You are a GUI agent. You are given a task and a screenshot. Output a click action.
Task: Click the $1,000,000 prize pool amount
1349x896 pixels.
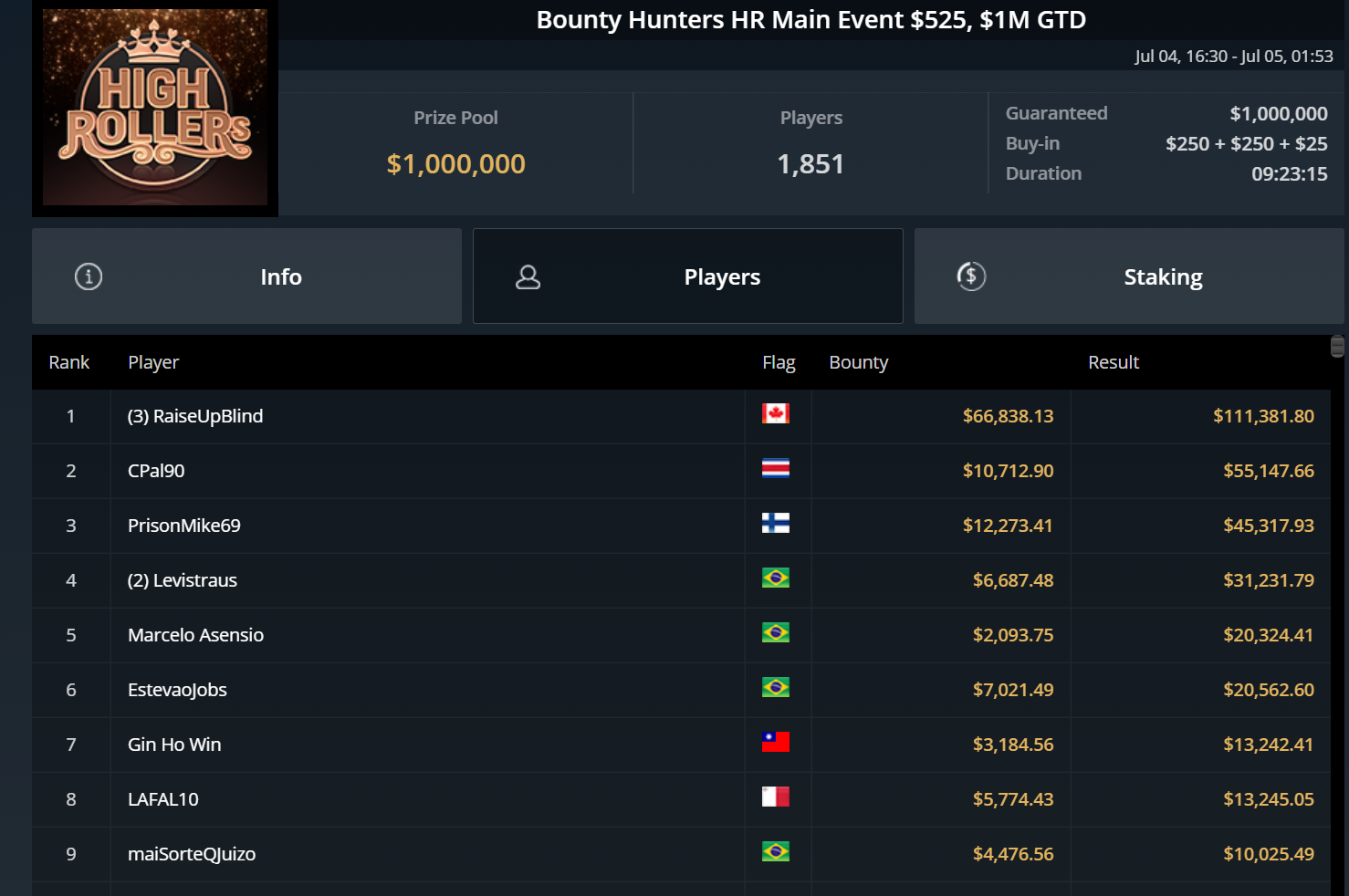(455, 164)
